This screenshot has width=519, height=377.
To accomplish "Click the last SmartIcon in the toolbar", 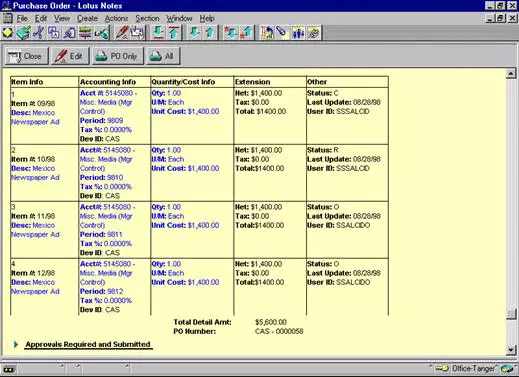I will point(313,33).
